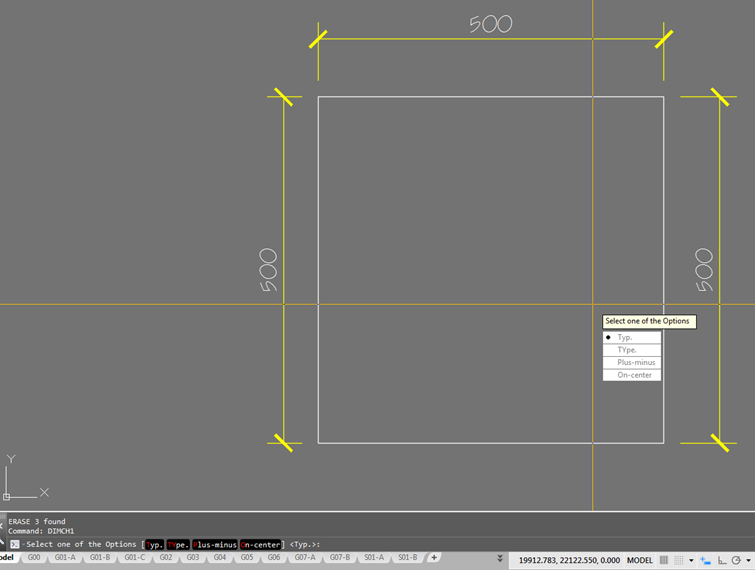The image size is (755, 570).
Task: Toggle snap mode in status bar
Action: [x=678, y=560]
